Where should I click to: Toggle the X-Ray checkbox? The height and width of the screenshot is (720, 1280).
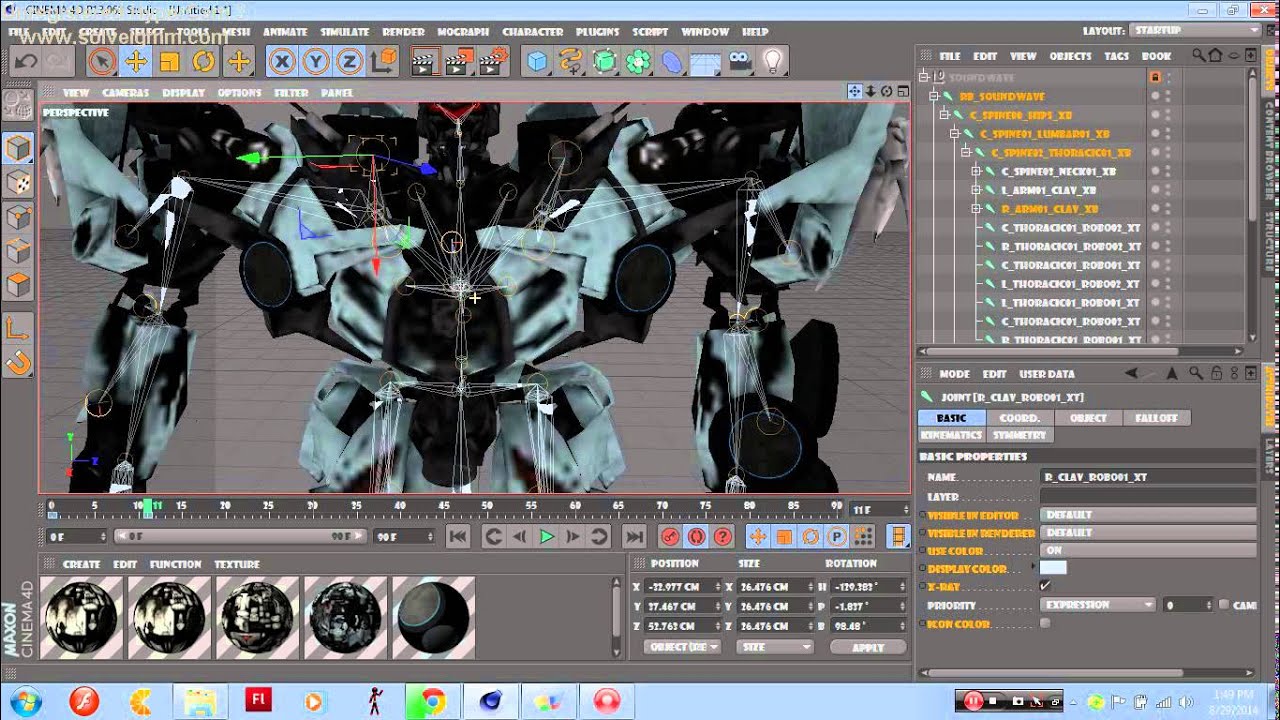click(x=1045, y=586)
